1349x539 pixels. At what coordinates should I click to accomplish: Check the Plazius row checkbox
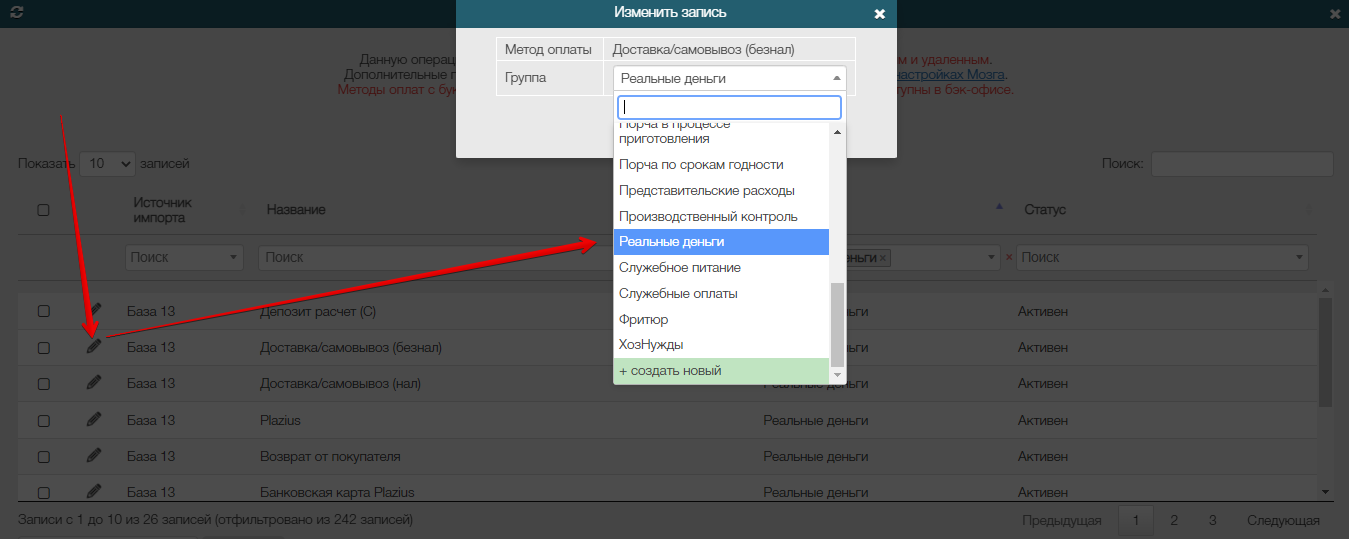point(43,420)
